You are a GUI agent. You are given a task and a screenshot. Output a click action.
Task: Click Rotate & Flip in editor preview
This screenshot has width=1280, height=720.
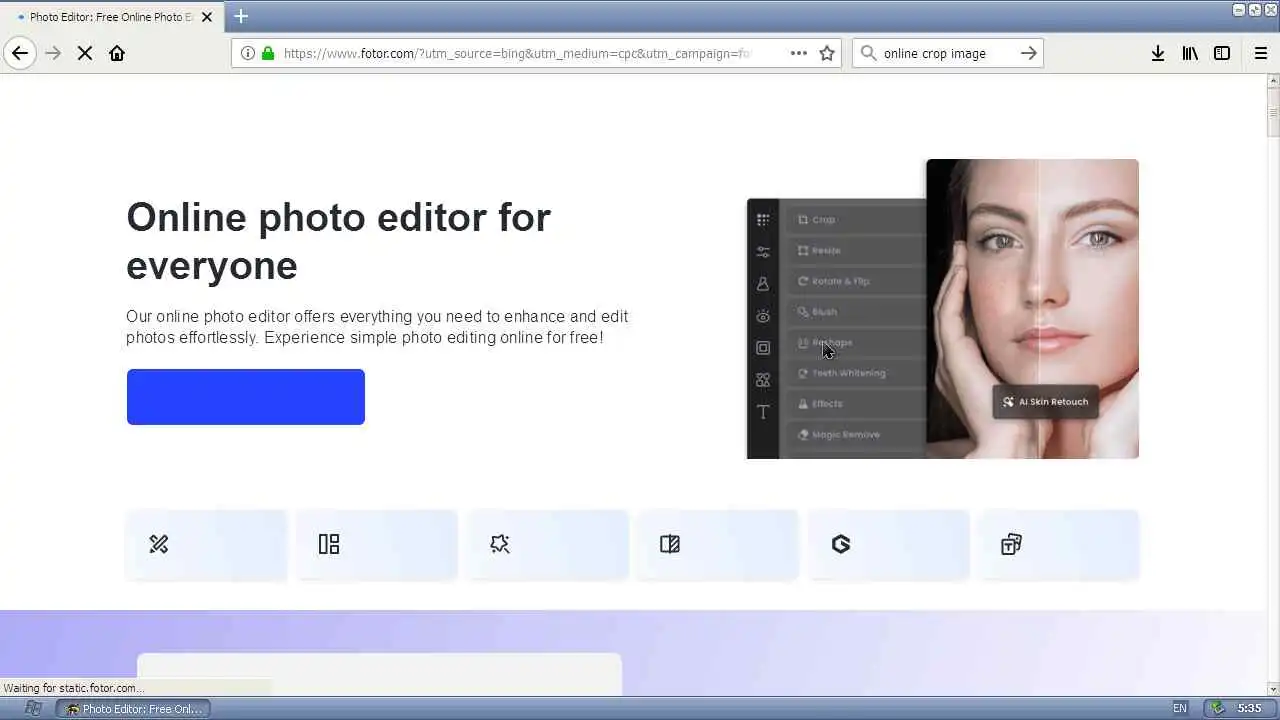pyautogui.click(x=855, y=281)
